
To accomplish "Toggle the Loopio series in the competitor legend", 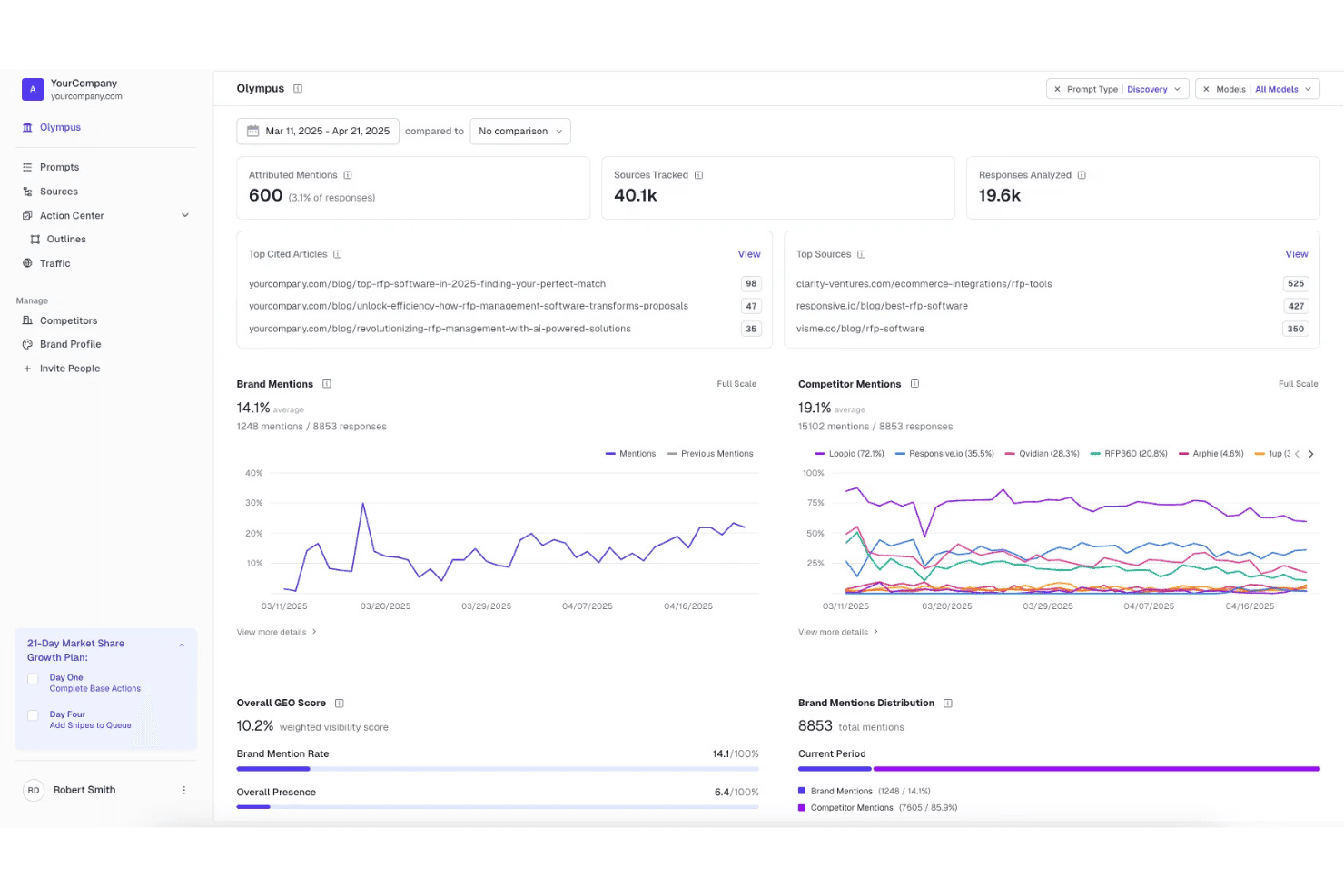I will (849, 454).
